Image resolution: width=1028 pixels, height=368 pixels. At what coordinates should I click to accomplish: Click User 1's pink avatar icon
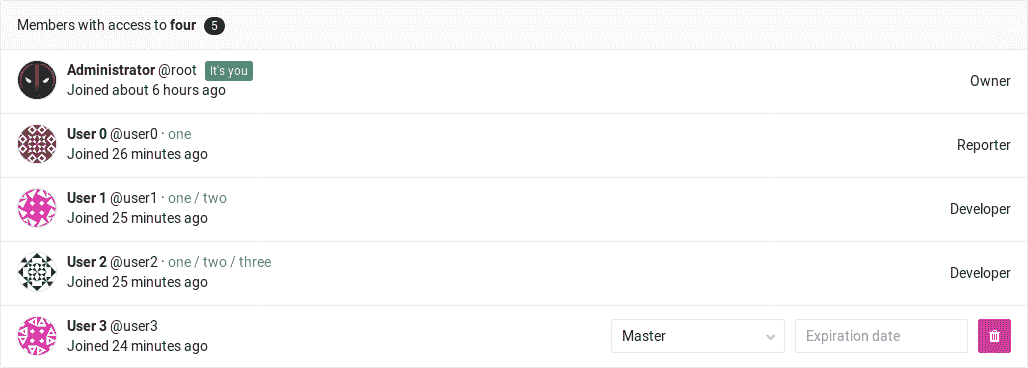pos(37,208)
